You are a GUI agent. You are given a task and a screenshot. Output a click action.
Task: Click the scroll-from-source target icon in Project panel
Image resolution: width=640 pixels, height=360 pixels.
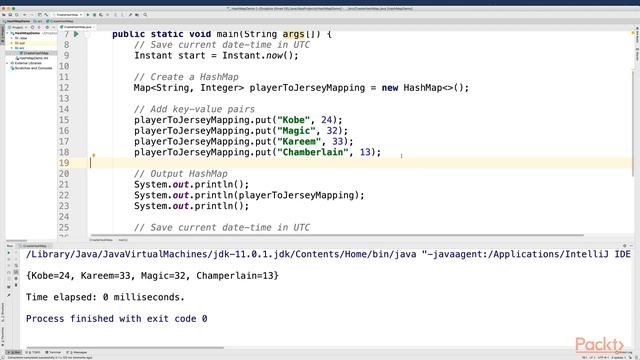point(32,27)
